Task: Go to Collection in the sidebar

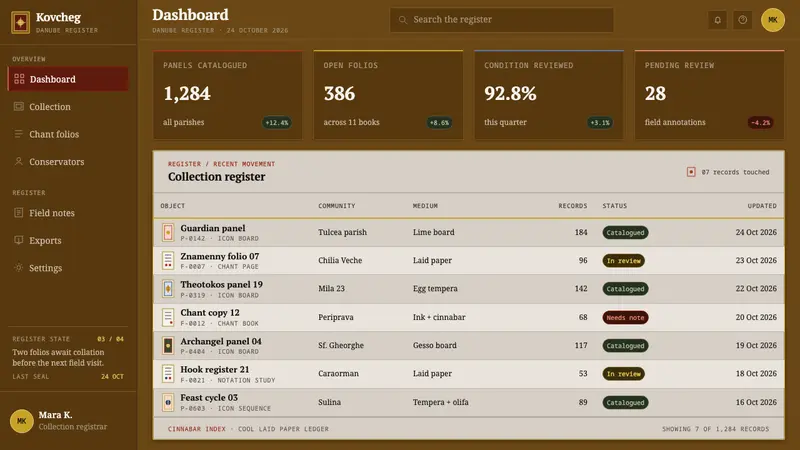Action: 68,107
